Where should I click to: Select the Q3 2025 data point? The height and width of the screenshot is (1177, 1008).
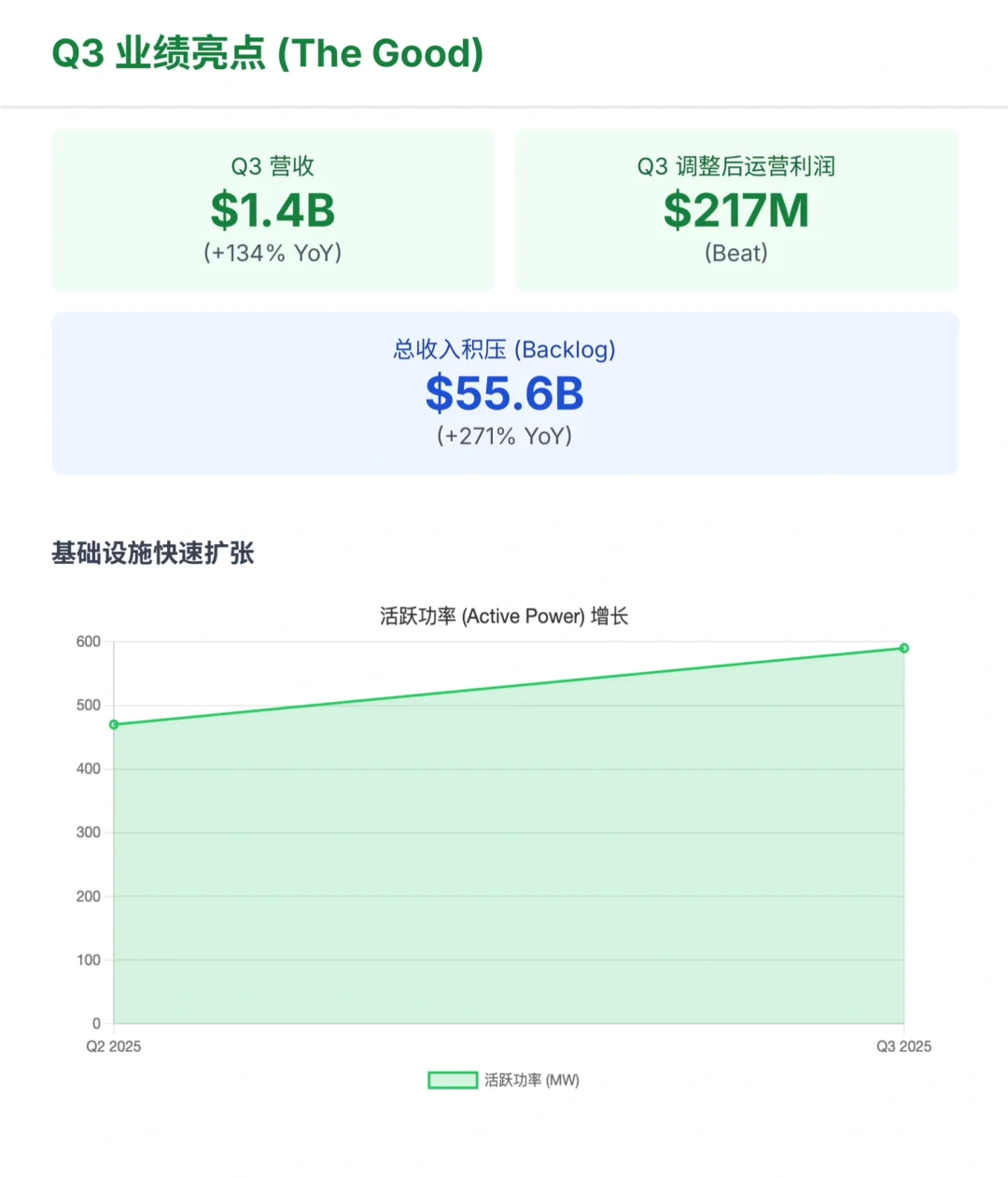click(x=903, y=647)
